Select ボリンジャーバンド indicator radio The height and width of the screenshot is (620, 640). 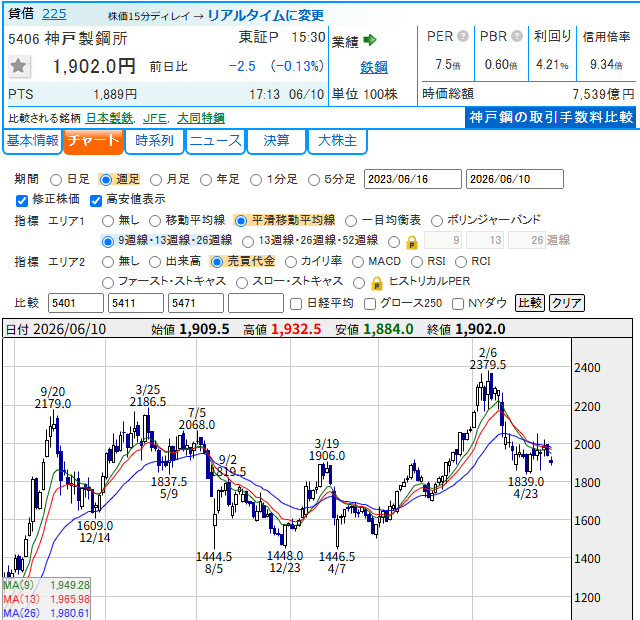pyautogui.click(x=437, y=221)
